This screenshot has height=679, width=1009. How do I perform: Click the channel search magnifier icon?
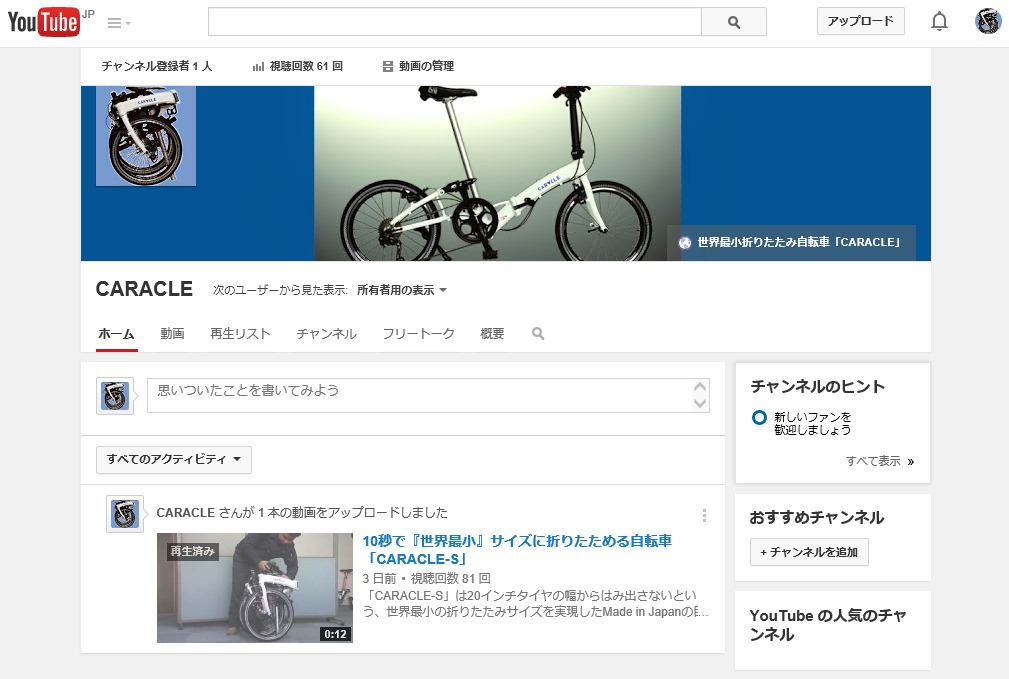click(538, 333)
